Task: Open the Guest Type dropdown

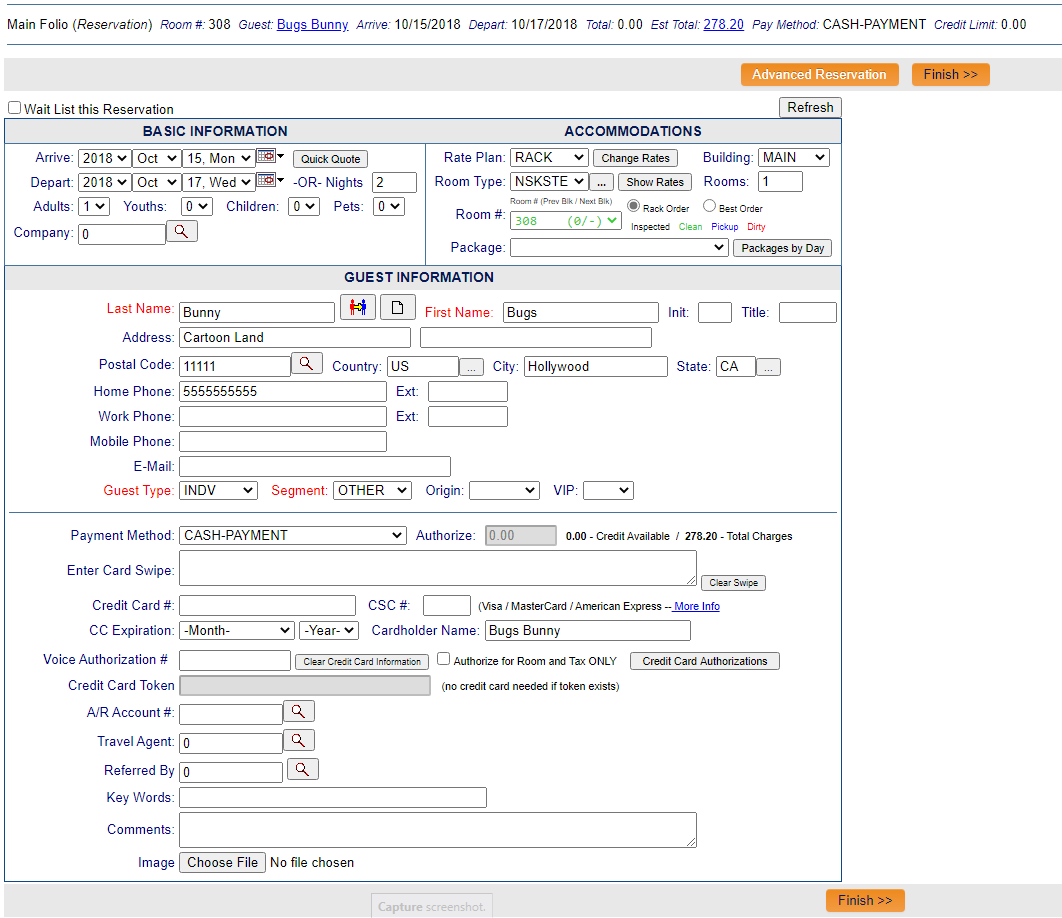Action: (217, 490)
